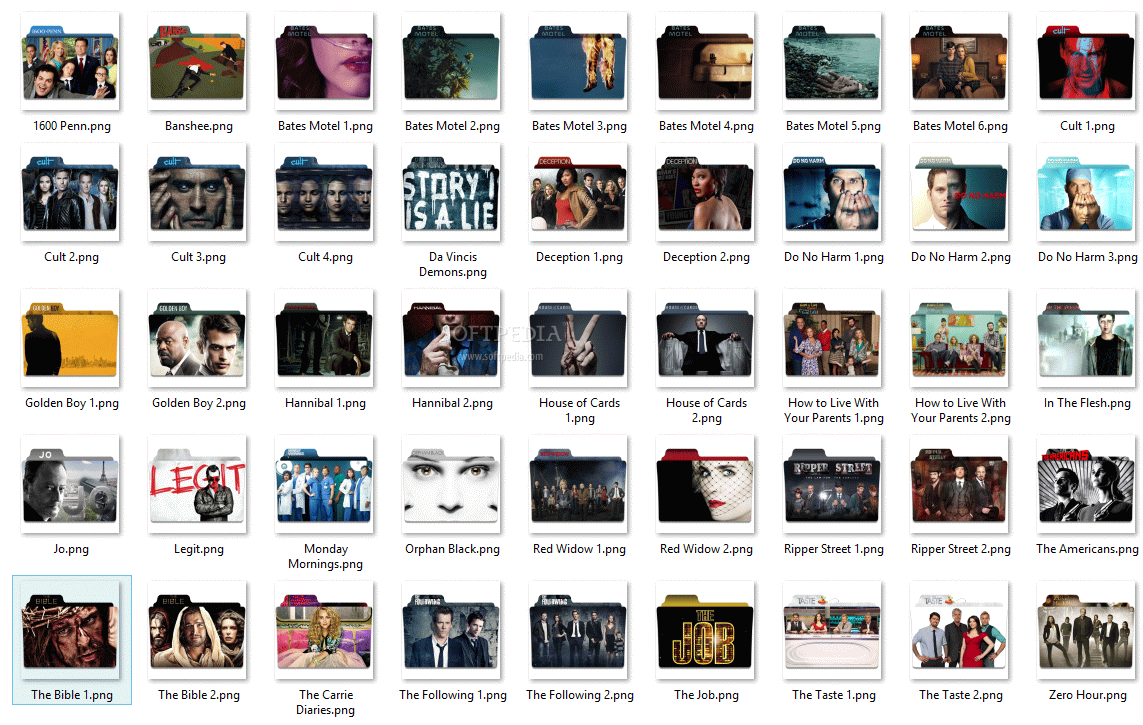Select In The Flesh folder icon
This screenshot has height=725, width=1143.
(1086, 338)
